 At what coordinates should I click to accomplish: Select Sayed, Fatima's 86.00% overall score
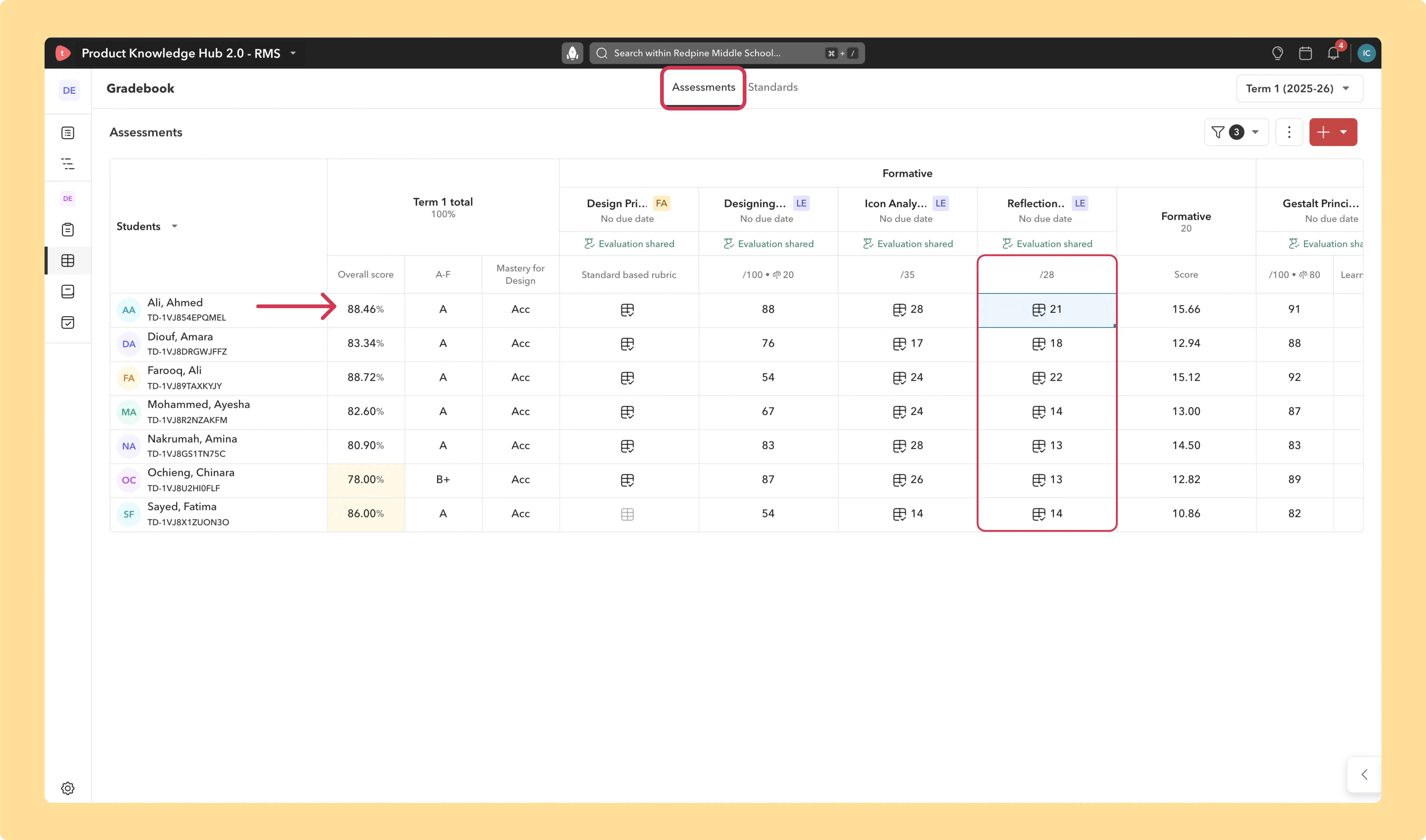[366, 514]
